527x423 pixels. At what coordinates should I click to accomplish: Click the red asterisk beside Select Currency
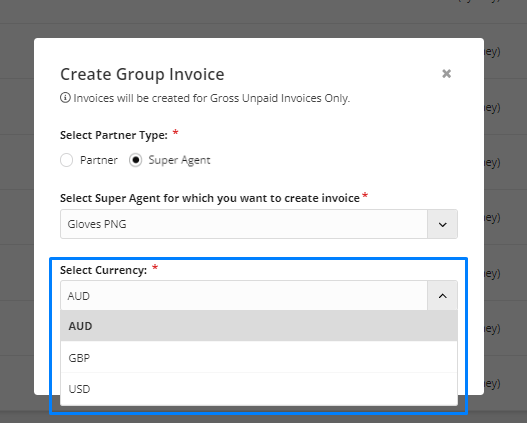click(155, 268)
